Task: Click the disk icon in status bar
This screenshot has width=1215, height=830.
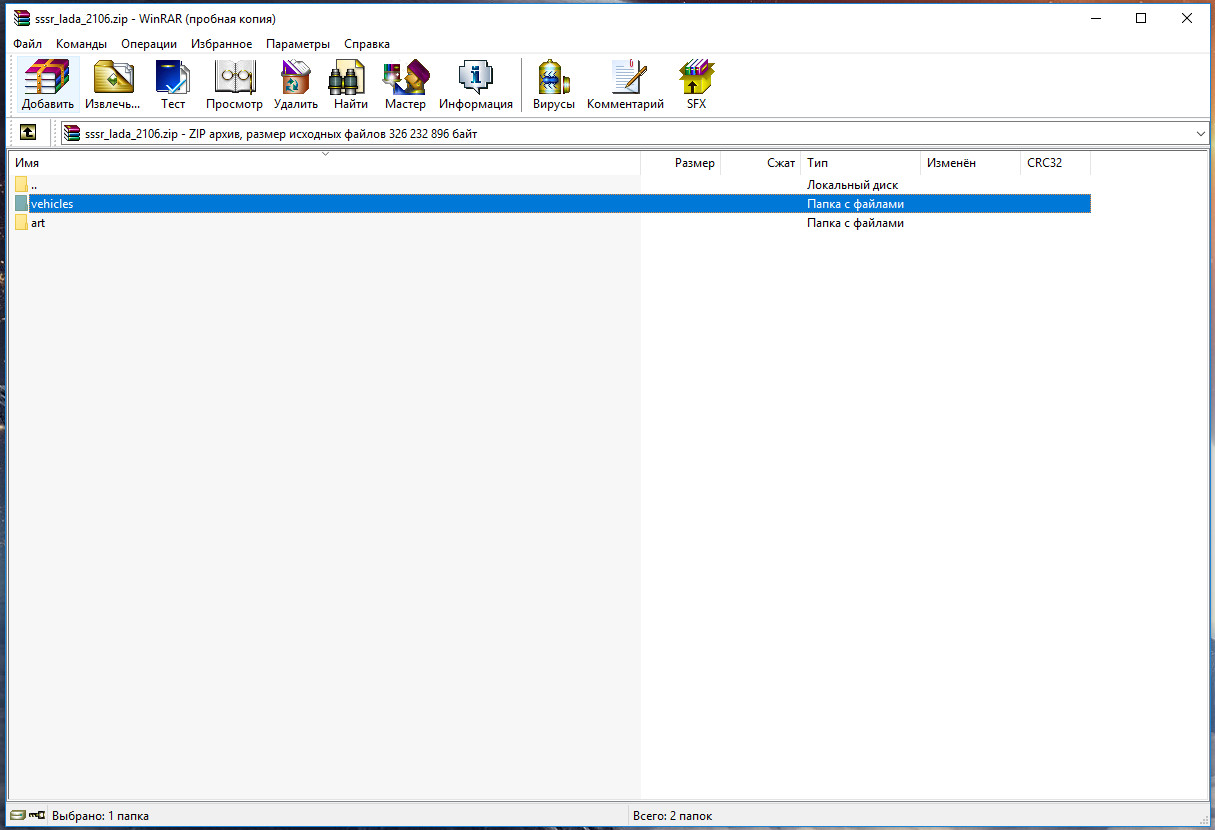Action: (17, 816)
